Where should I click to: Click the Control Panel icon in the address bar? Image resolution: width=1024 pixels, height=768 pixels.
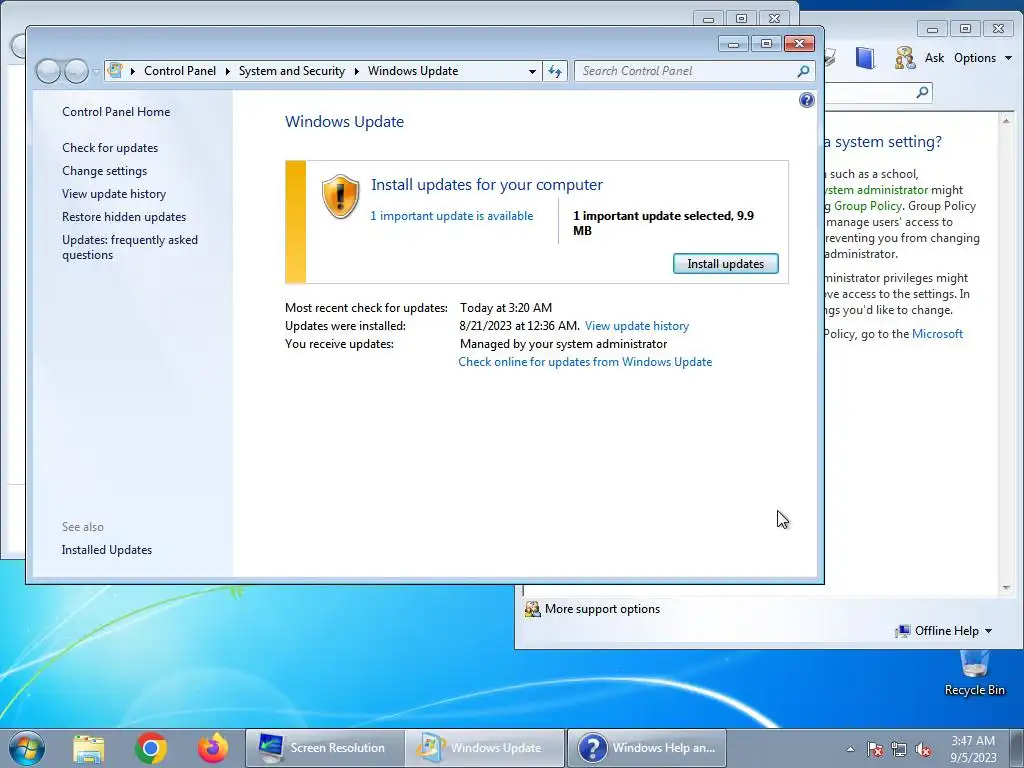pos(115,71)
